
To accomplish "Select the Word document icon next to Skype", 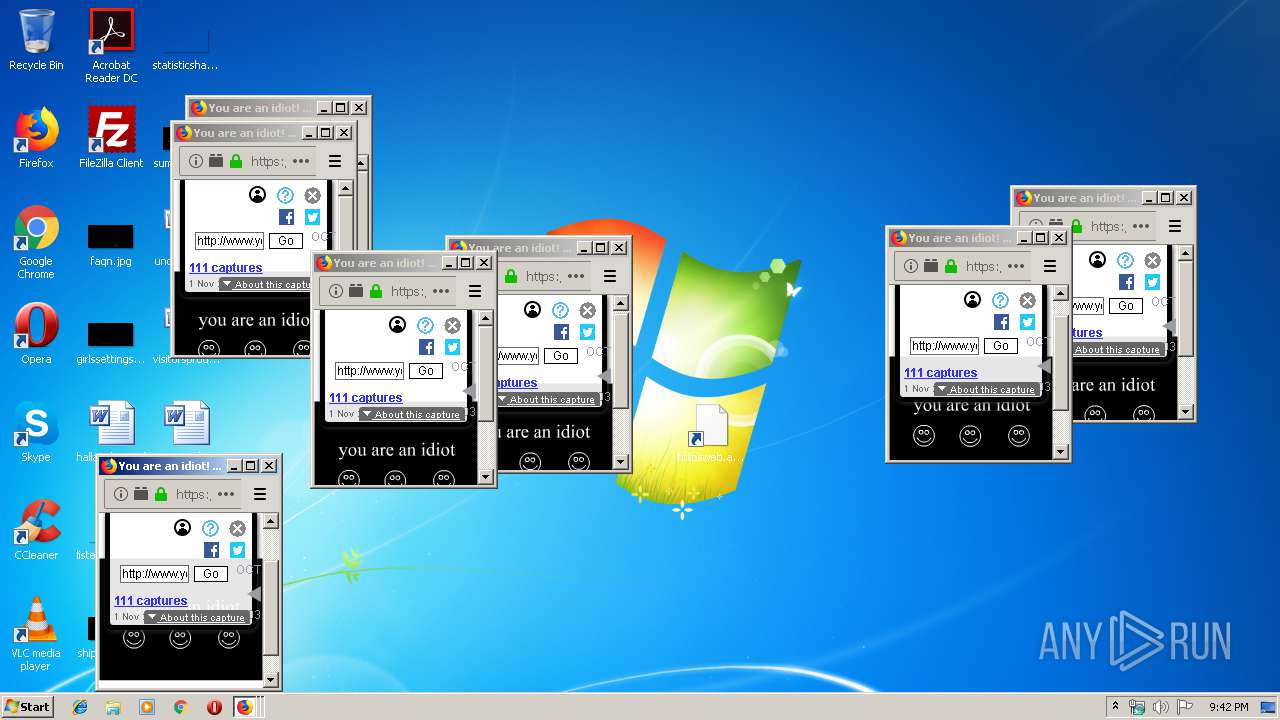I will tap(111, 424).
